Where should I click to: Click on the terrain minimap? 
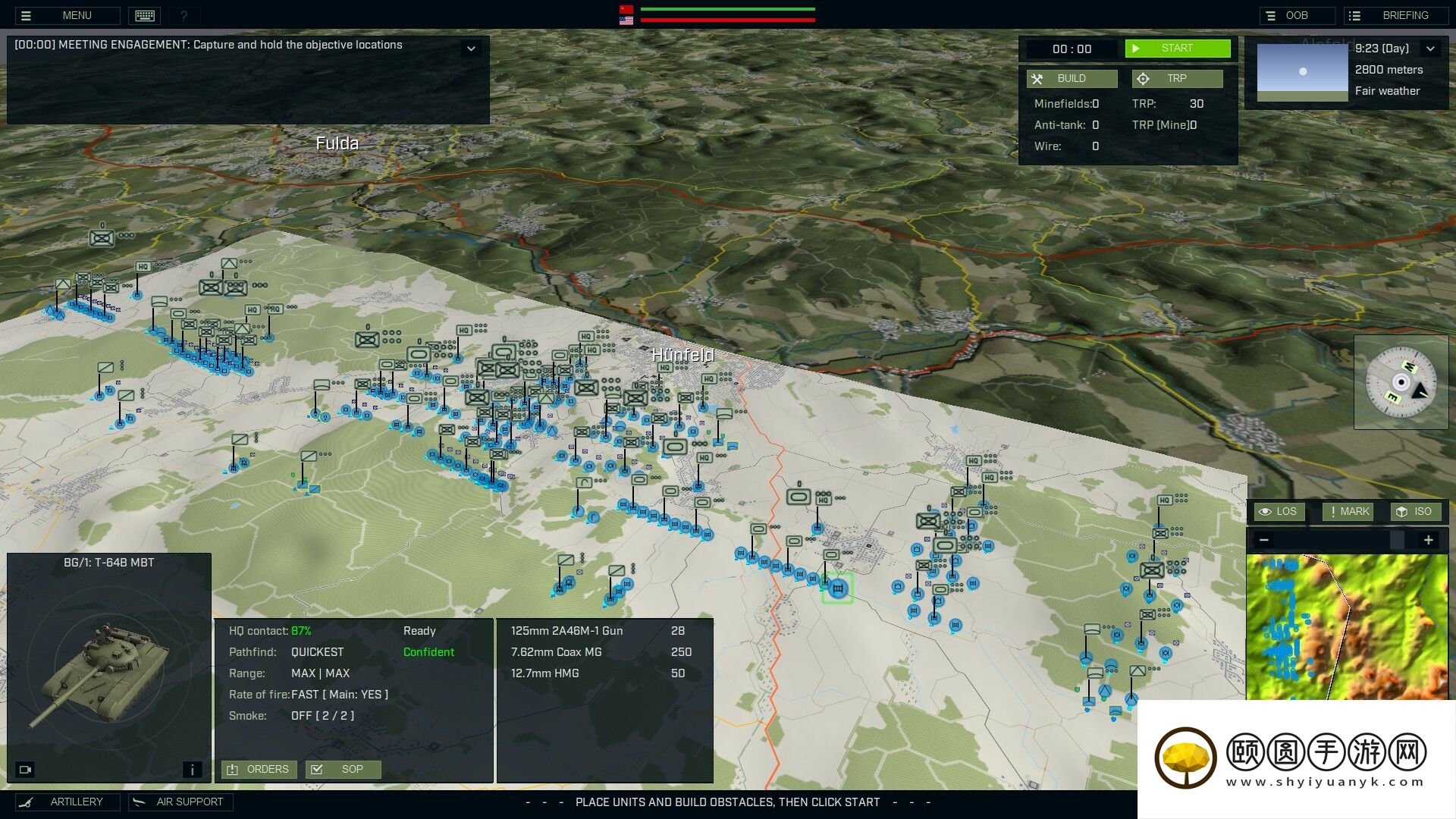click(1347, 626)
